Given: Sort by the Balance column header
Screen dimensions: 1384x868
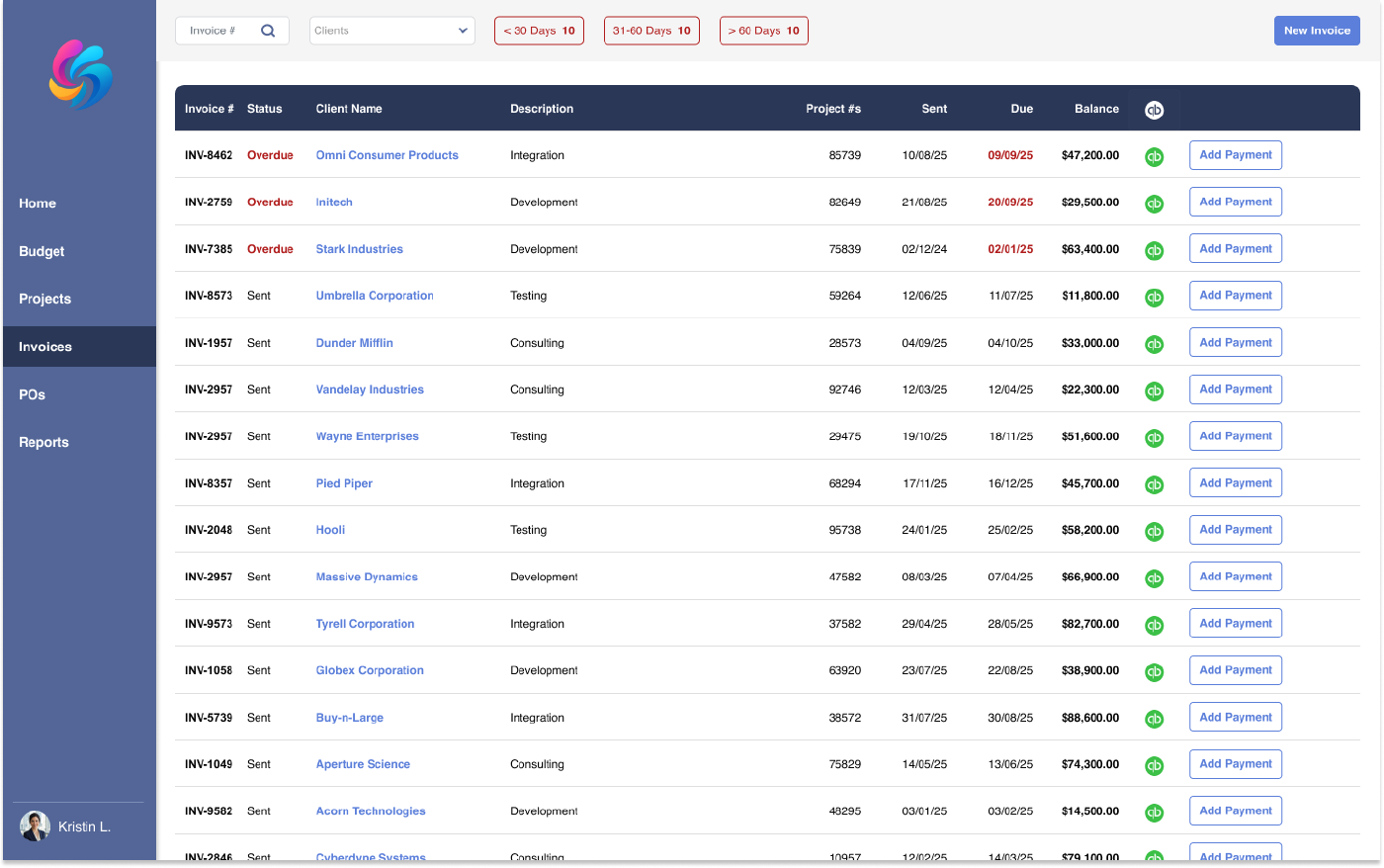Looking at the screenshot, I should 1096,109.
